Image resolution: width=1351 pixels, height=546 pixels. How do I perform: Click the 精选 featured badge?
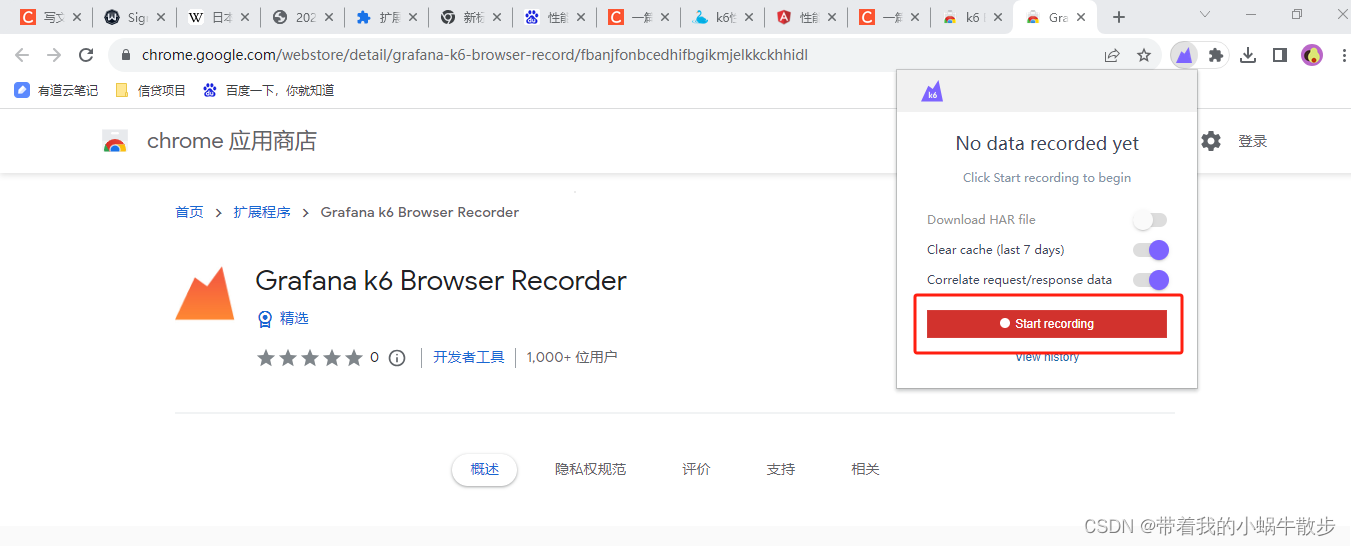[x=283, y=318]
